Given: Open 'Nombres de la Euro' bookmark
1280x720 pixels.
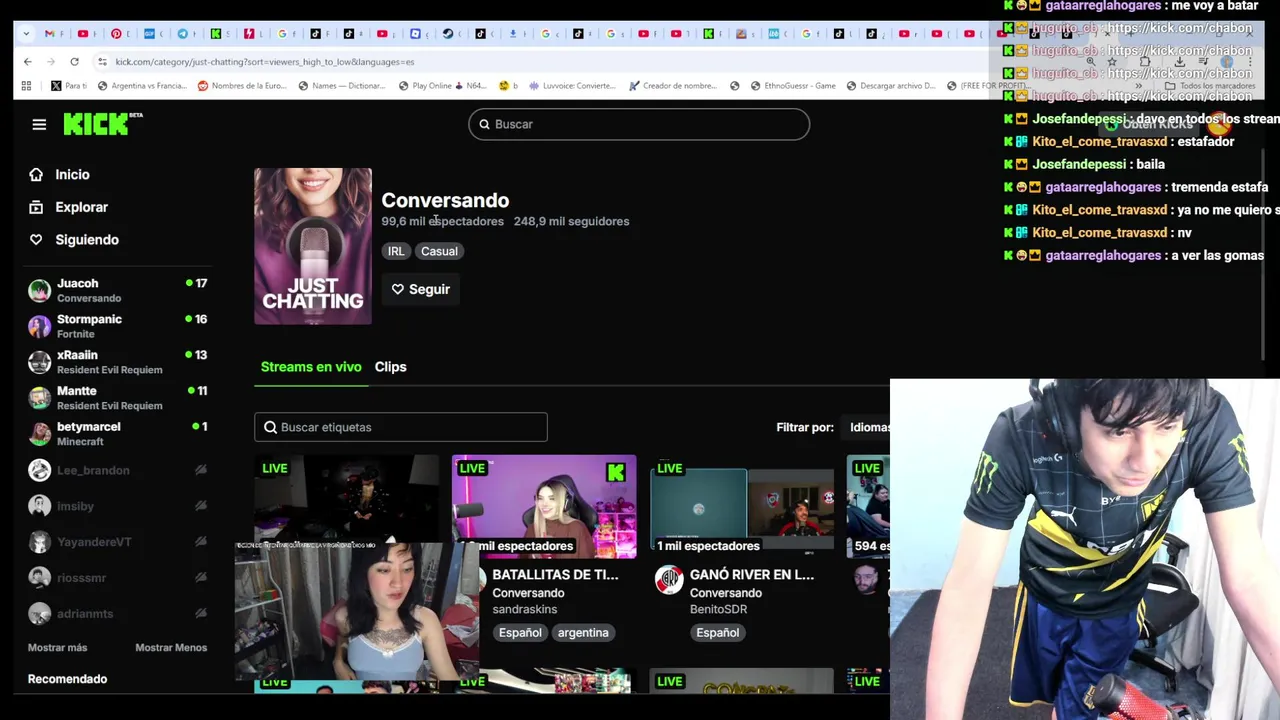Looking at the screenshot, I should tap(242, 86).
